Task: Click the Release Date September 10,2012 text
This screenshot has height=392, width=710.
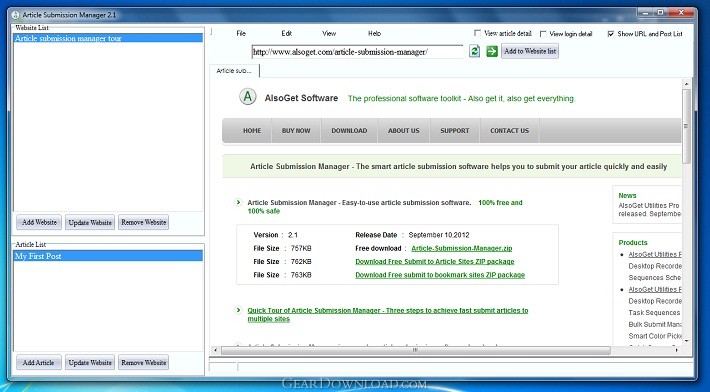Action: pyautogui.click(x=412, y=235)
